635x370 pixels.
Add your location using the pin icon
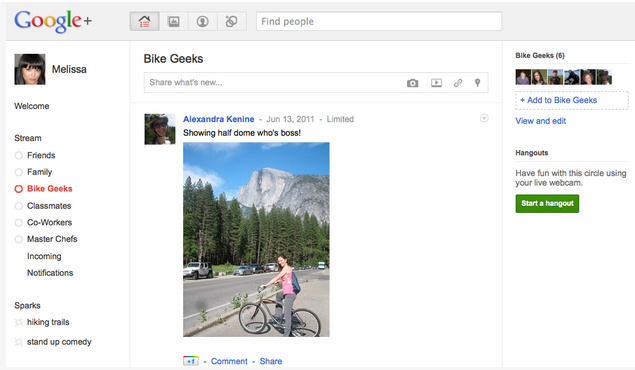(477, 83)
